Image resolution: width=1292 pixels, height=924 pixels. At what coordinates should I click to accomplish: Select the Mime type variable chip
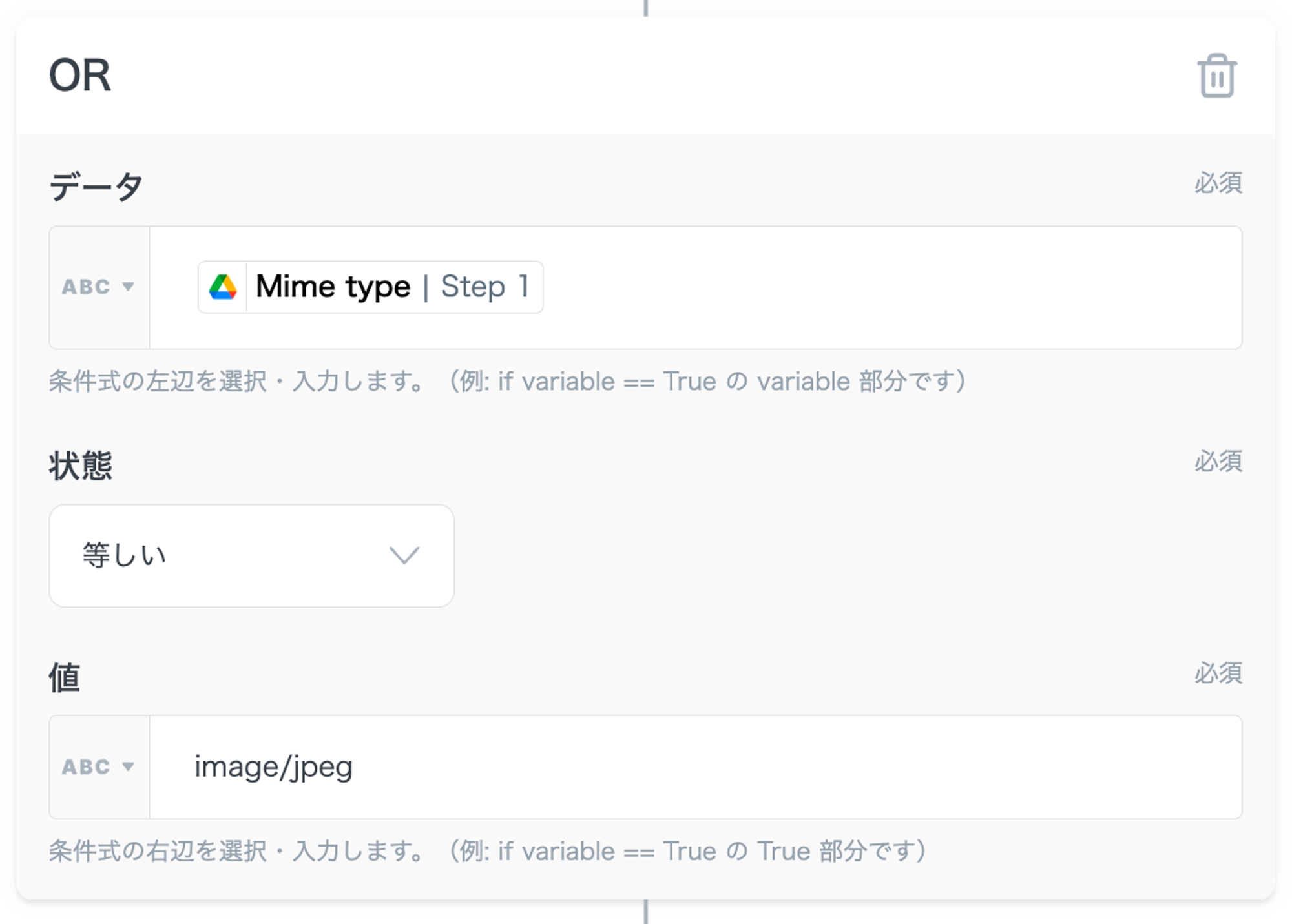tap(333, 287)
